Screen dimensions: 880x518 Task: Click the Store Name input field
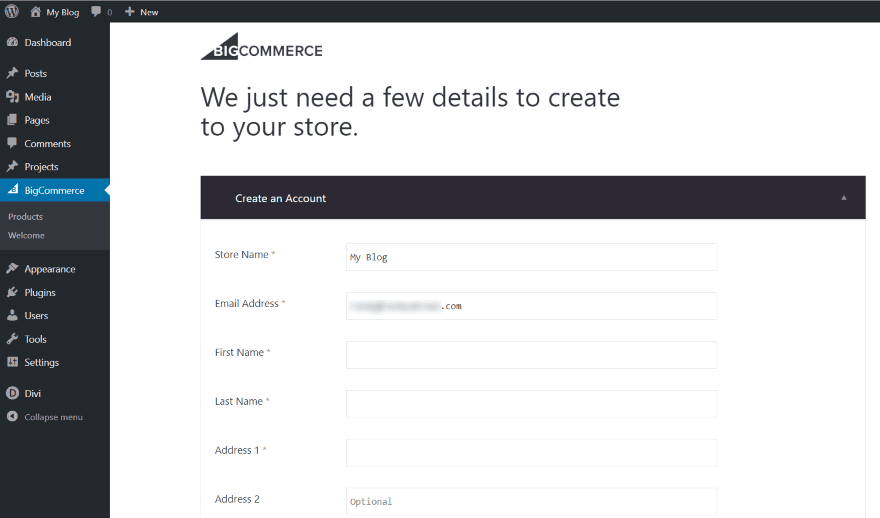click(531, 257)
